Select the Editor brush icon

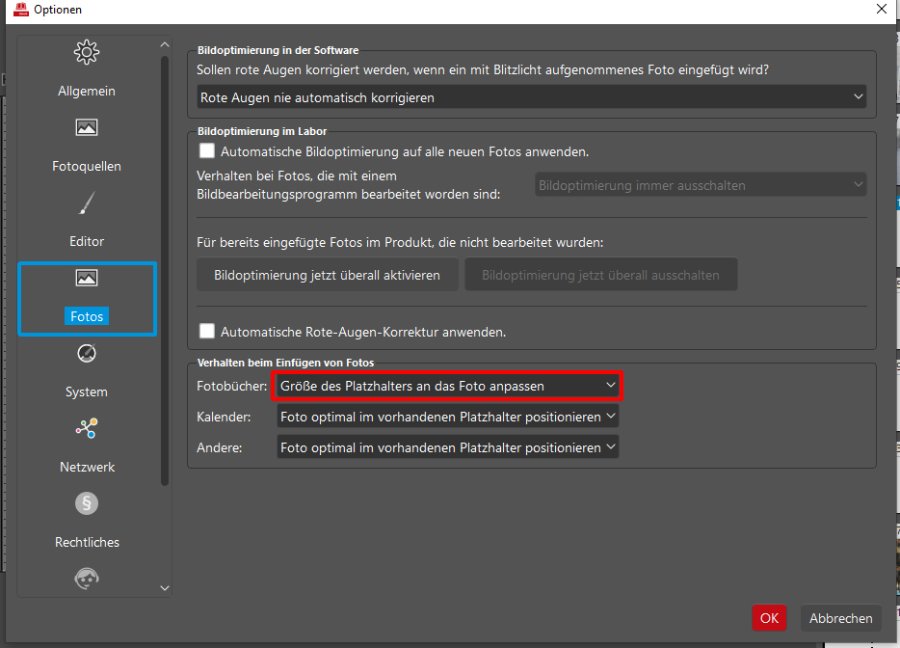pyautogui.click(x=87, y=204)
